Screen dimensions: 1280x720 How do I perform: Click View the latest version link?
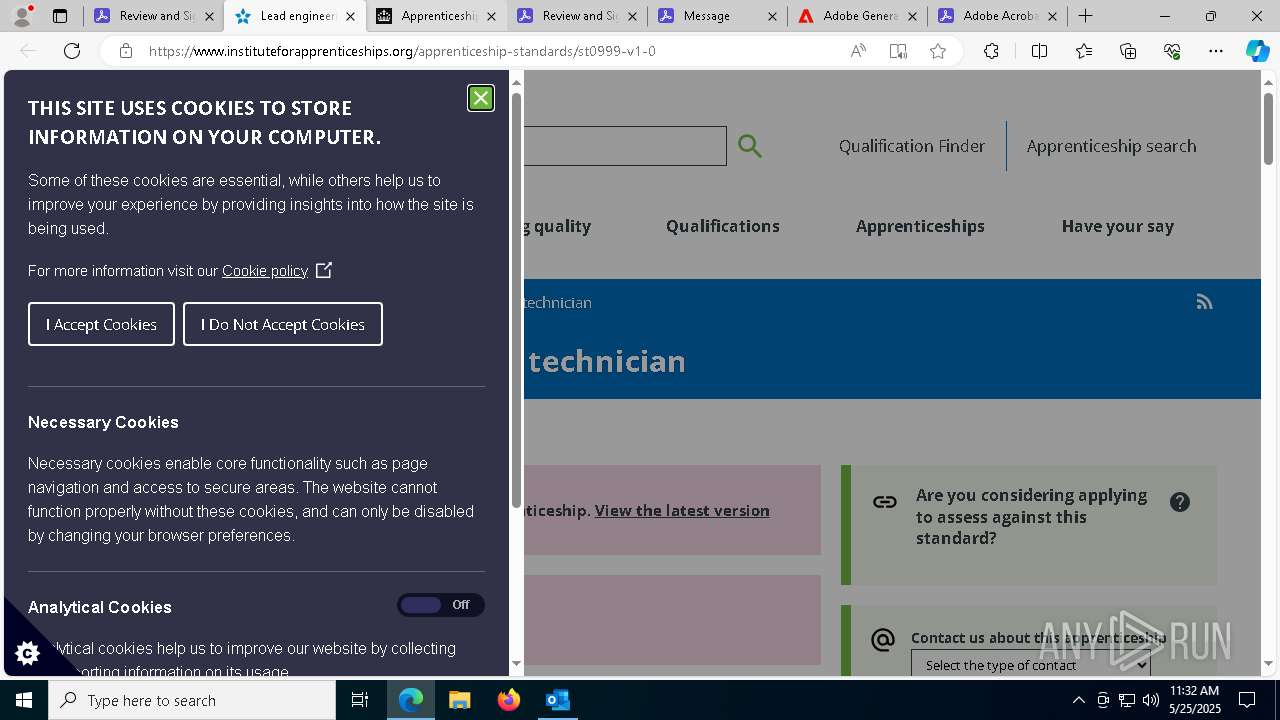682,510
